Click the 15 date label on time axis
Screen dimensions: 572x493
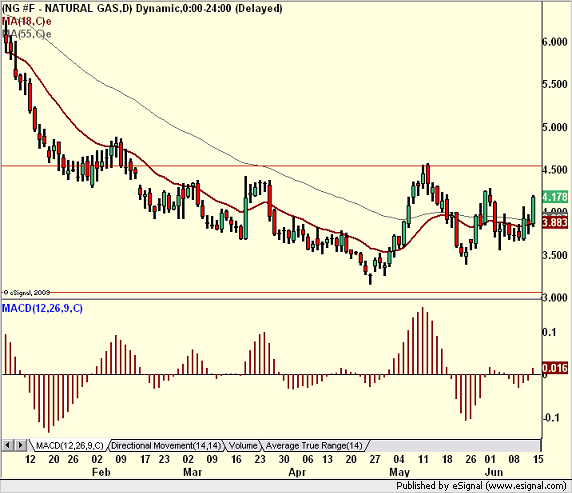point(538,459)
